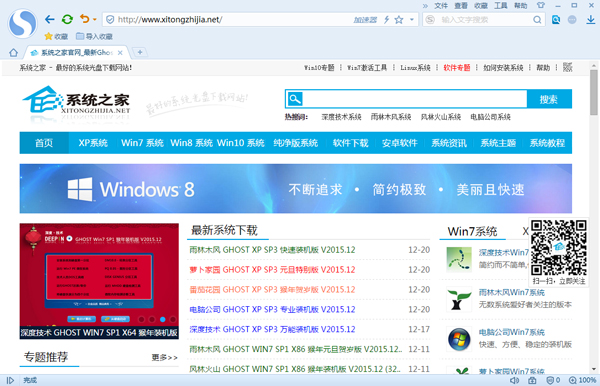This screenshot has height=386, width=600.
Task: Click the site search magnifier icon
Action: (295, 99)
